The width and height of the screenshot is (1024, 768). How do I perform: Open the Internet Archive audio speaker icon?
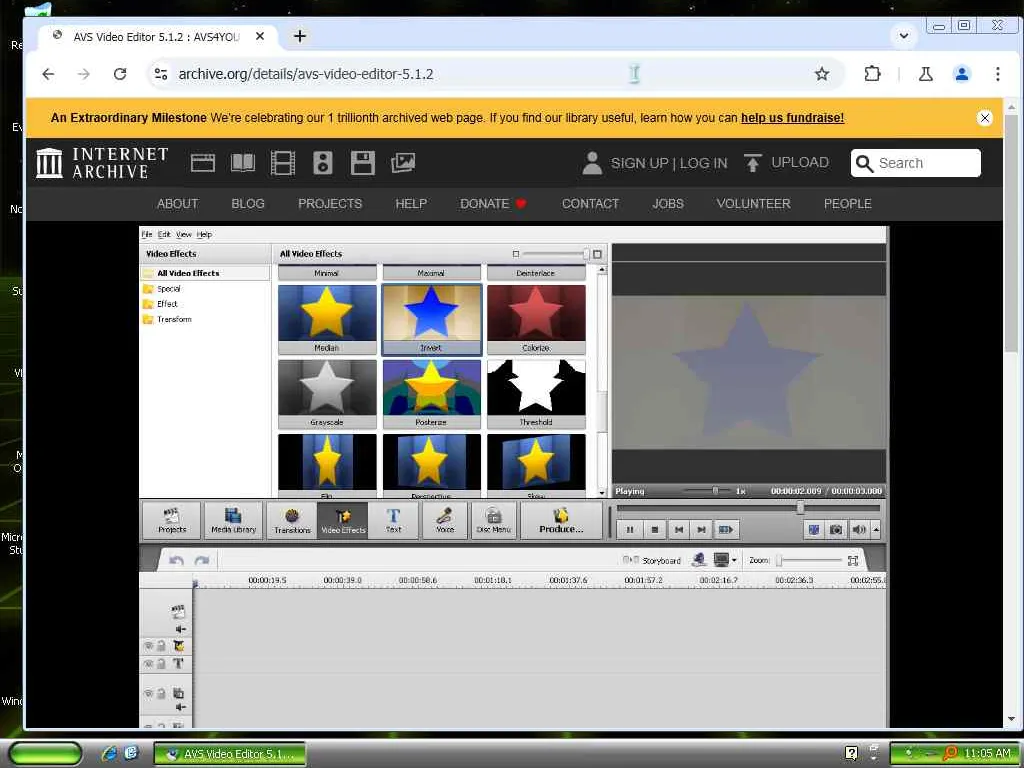pos(323,163)
